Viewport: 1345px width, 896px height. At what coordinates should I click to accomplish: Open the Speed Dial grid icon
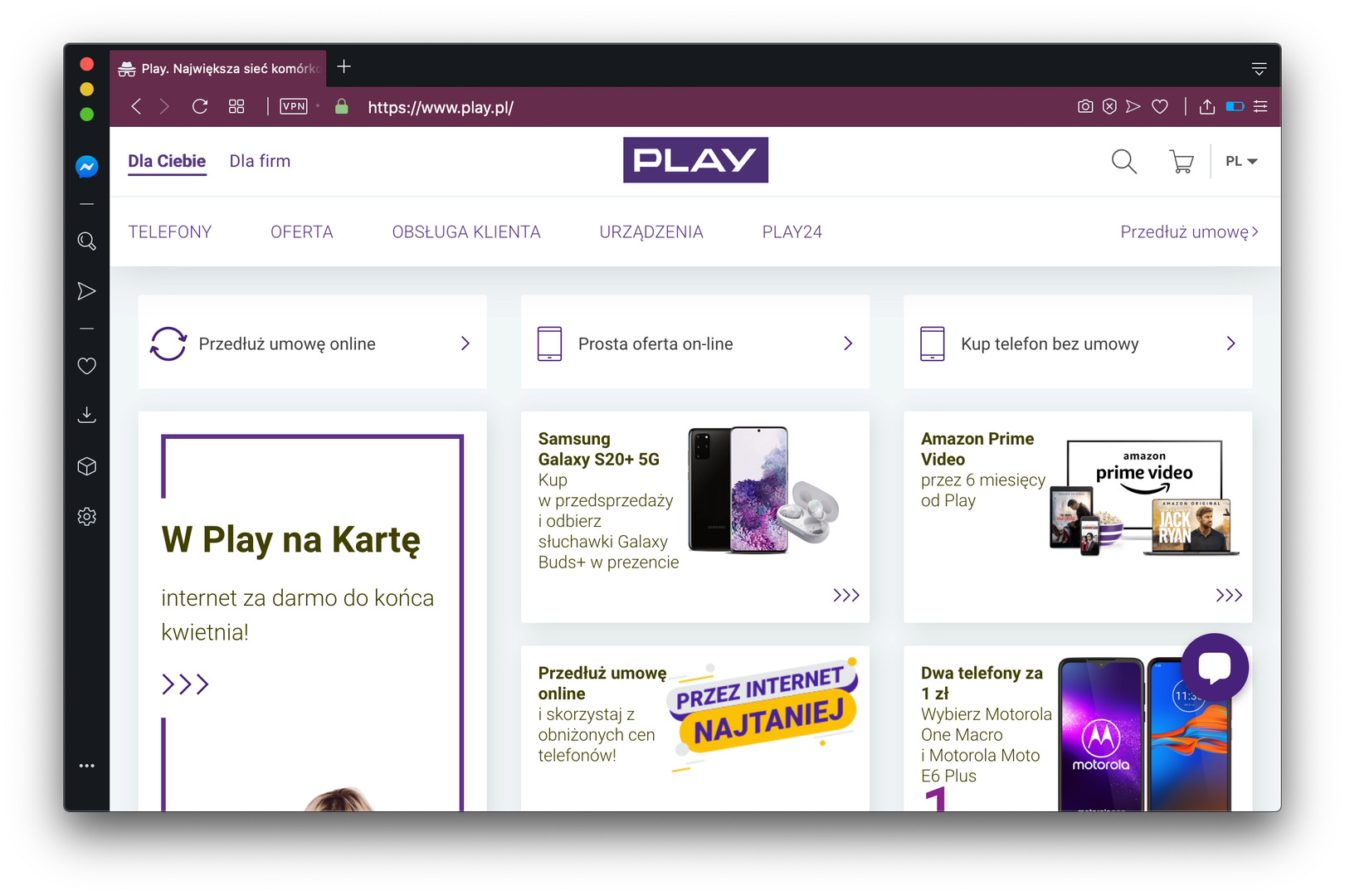tap(236, 106)
